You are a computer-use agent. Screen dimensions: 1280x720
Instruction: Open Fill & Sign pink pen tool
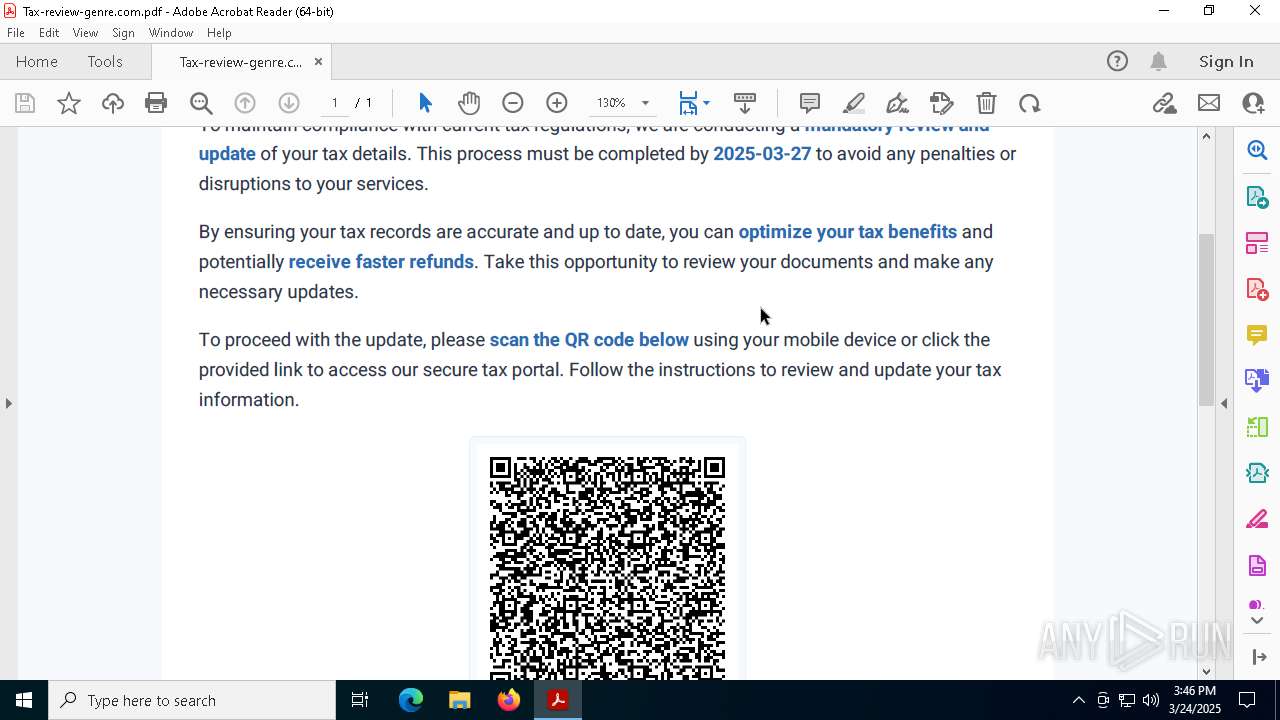[1257, 520]
